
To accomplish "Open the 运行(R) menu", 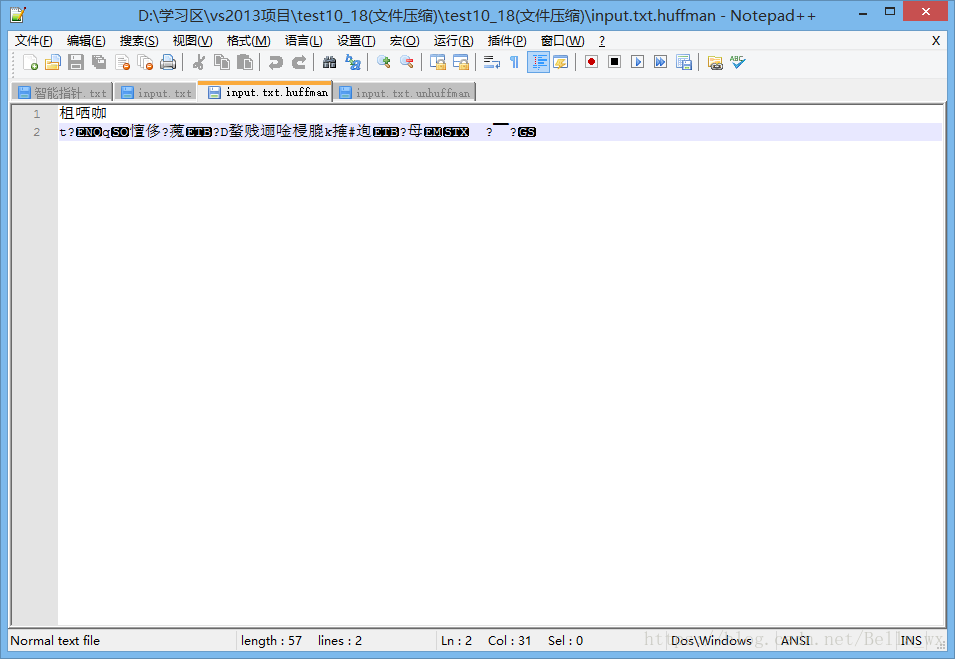I will click(x=453, y=41).
